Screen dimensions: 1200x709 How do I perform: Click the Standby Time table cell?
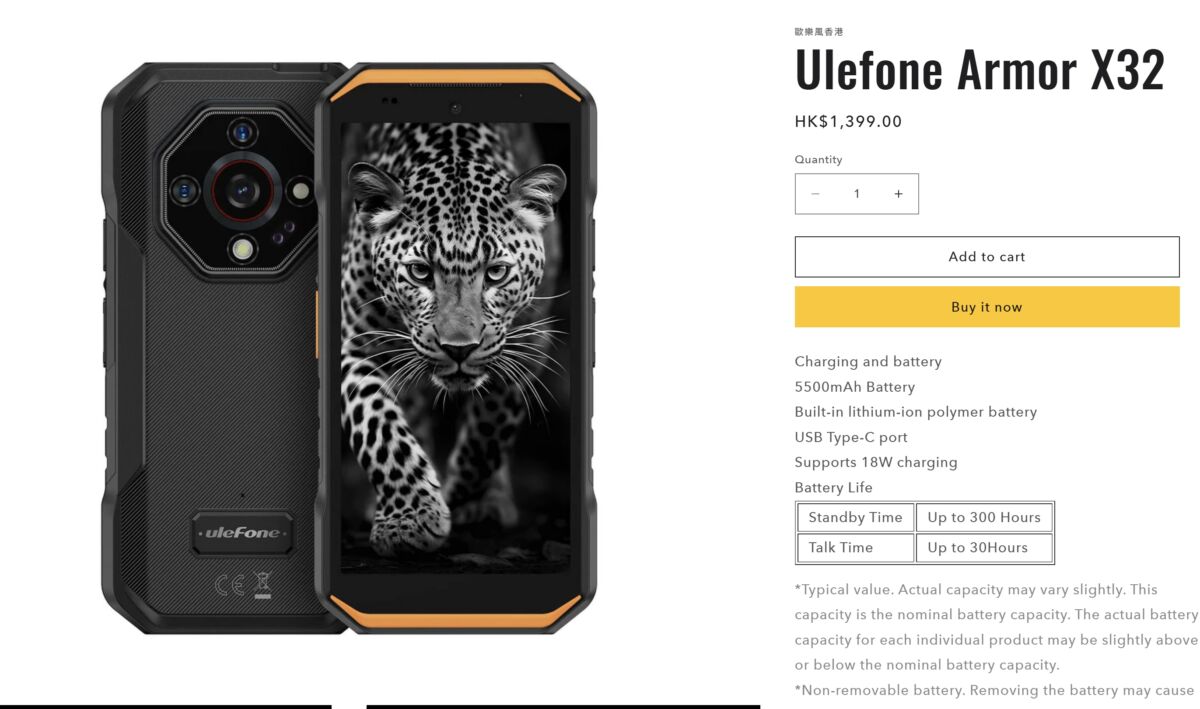[x=855, y=517]
